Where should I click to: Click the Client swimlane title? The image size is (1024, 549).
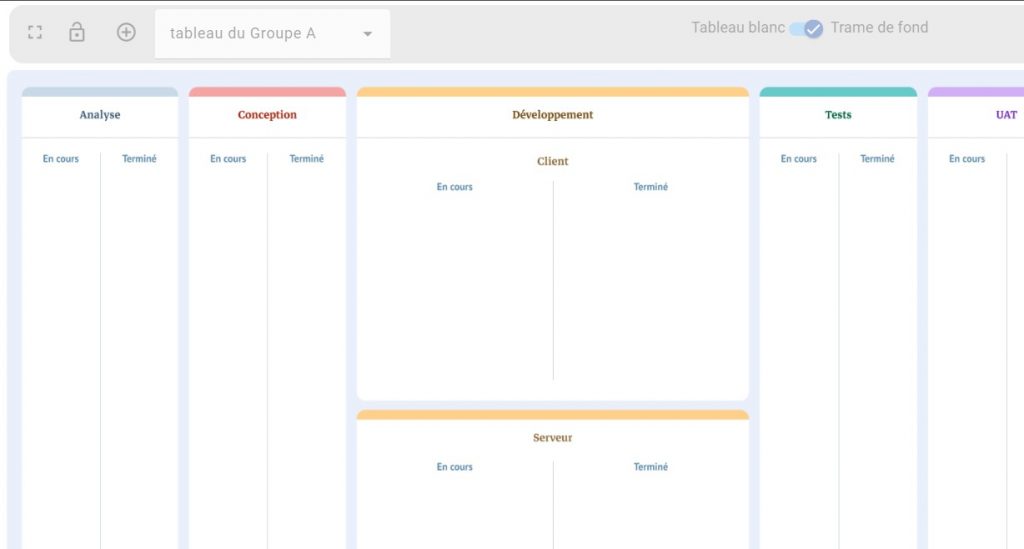(552, 161)
